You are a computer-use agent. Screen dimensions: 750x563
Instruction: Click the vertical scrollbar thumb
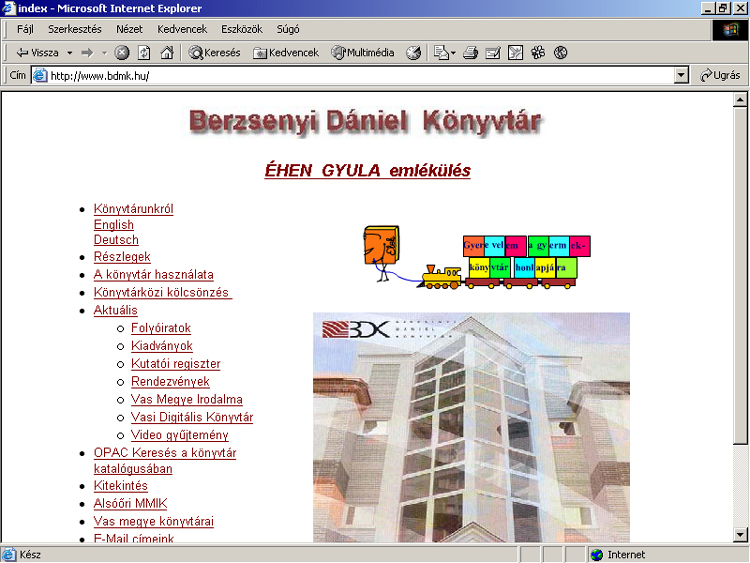740,276
